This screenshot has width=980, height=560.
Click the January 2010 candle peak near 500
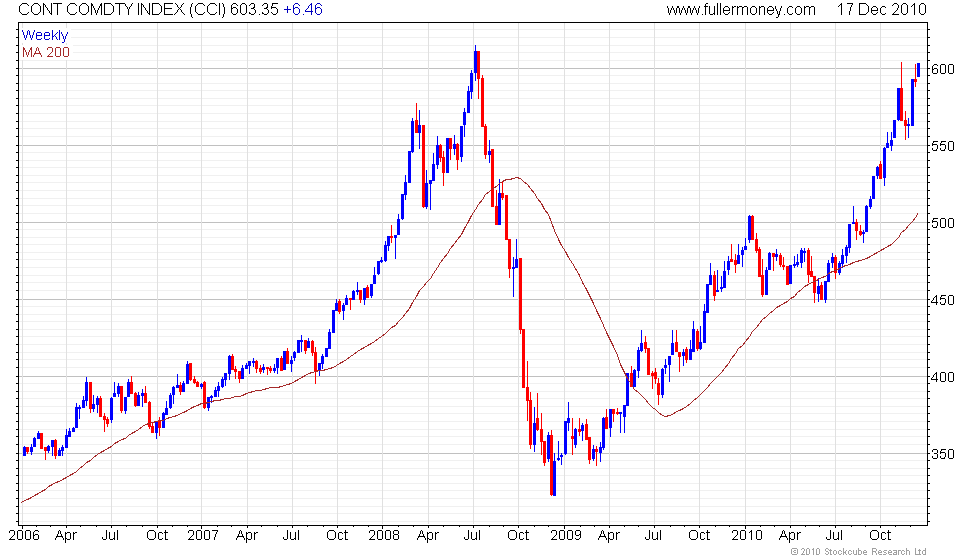tap(749, 228)
